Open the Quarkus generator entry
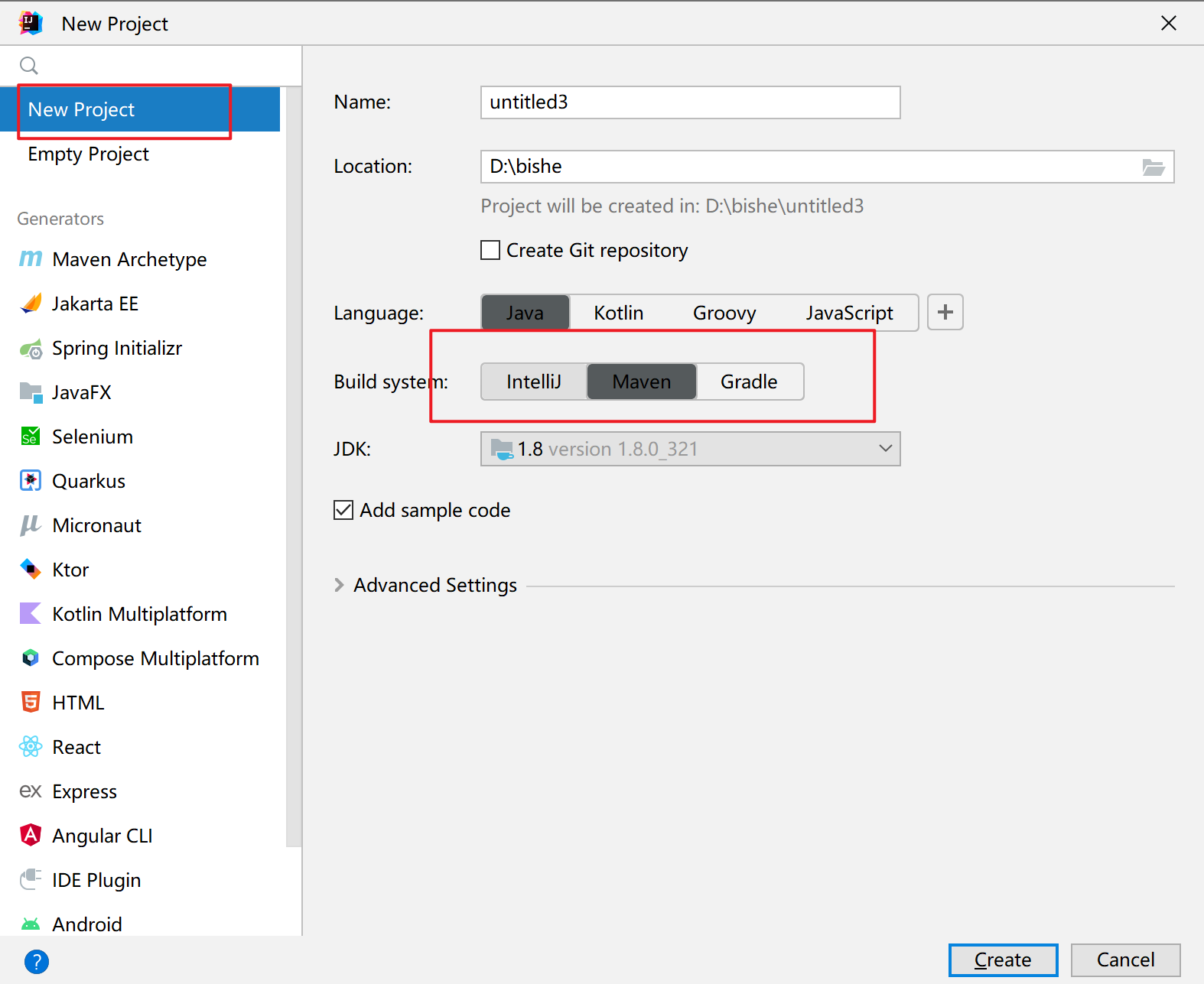 point(140,481)
